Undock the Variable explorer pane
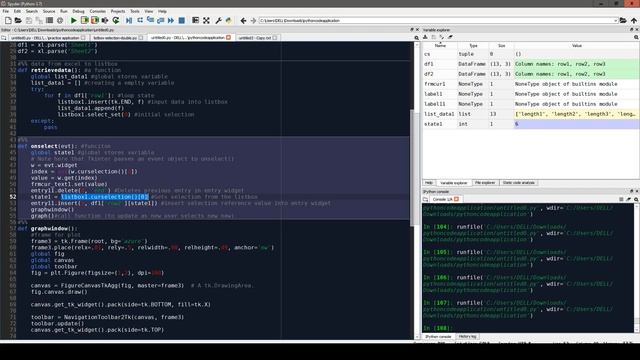 pyautogui.click(x=631, y=30)
